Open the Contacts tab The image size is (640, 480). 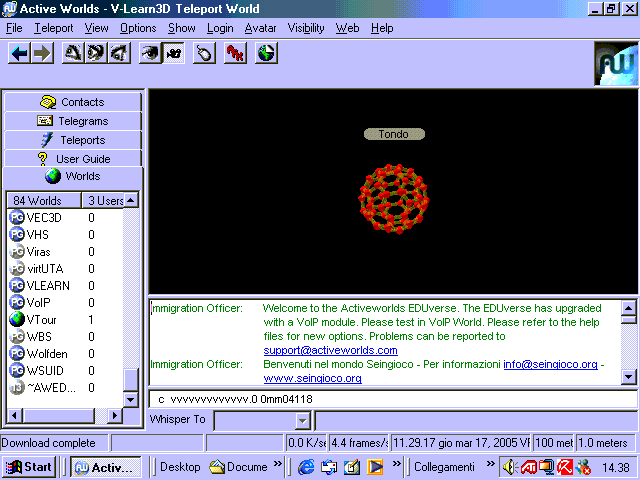[x=73, y=102]
